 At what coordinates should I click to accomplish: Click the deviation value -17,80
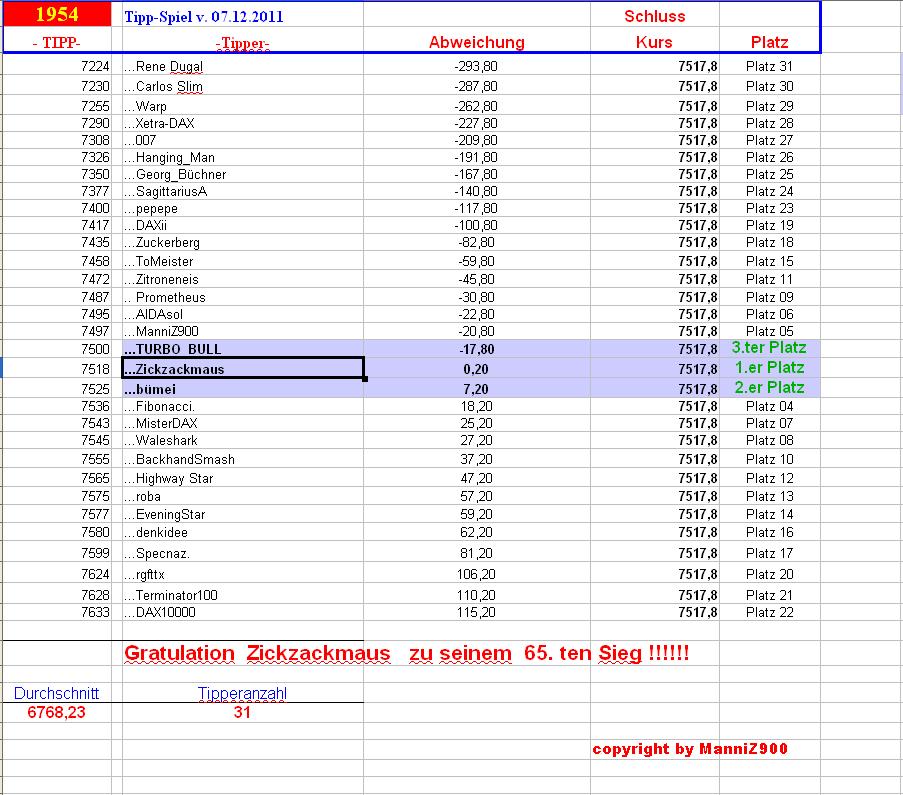tap(476, 349)
